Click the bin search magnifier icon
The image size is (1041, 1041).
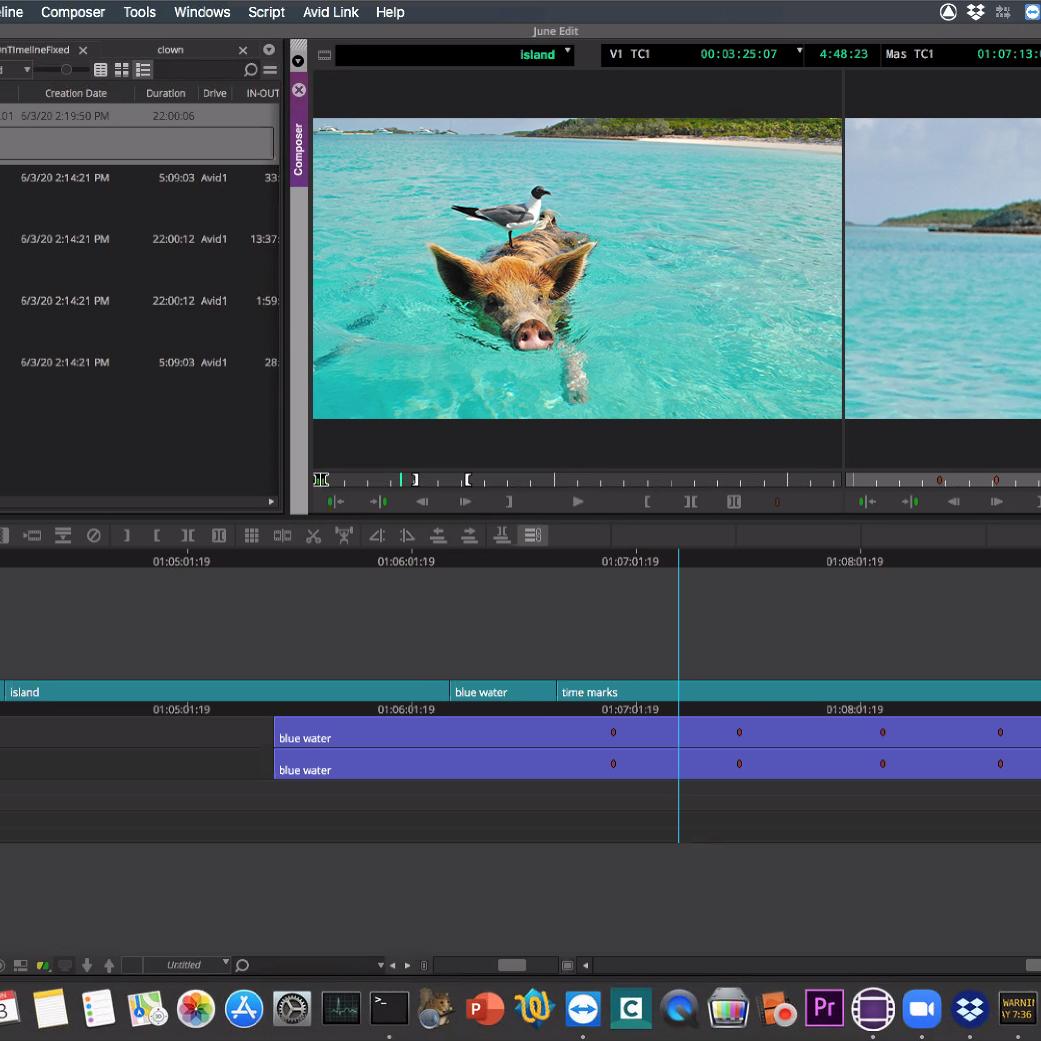click(250, 70)
